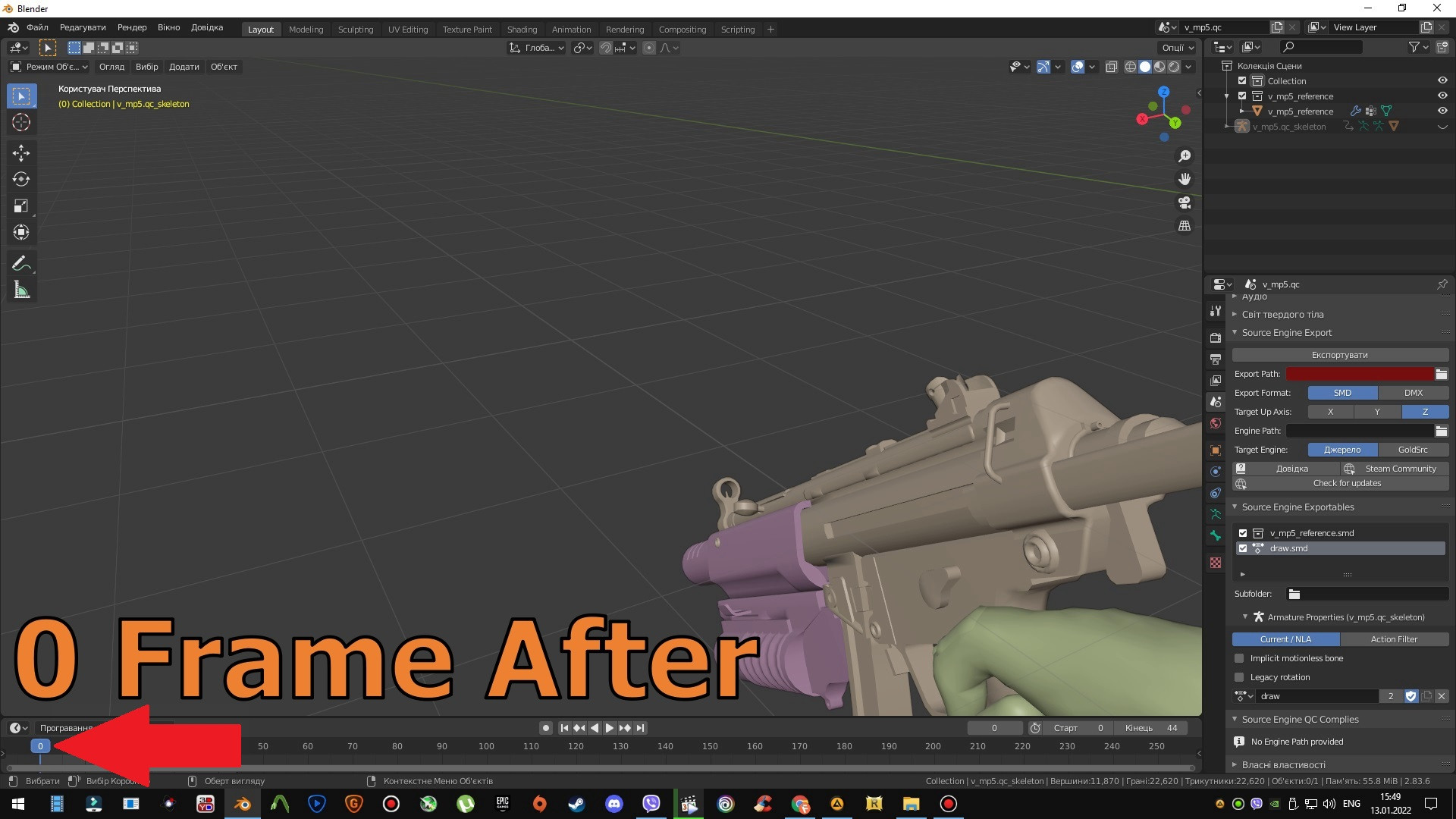Select the Annotate tool
Viewport: 1456px width, 819px height.
pos(21,263)
